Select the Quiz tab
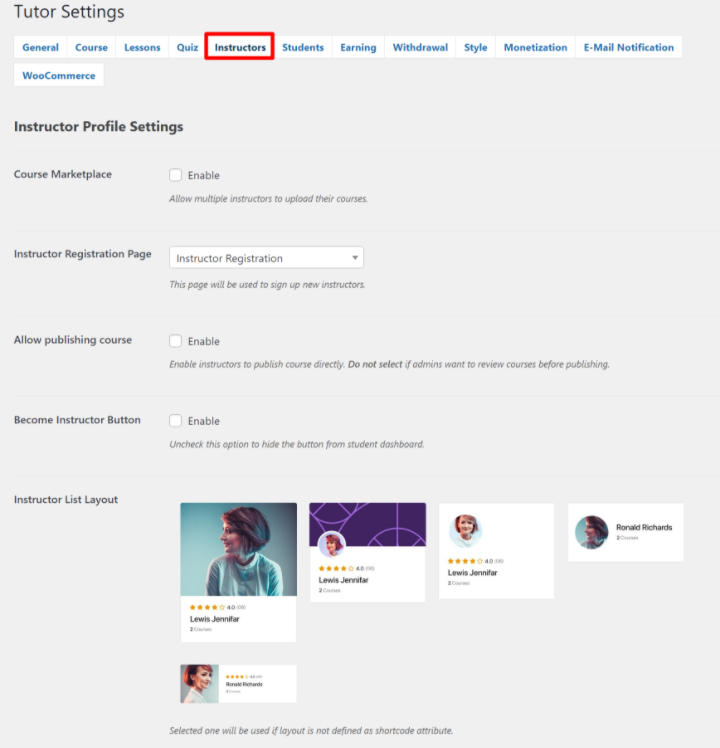Image resolution: width=720 pixels, height=748 pixels. coord(187,47)
